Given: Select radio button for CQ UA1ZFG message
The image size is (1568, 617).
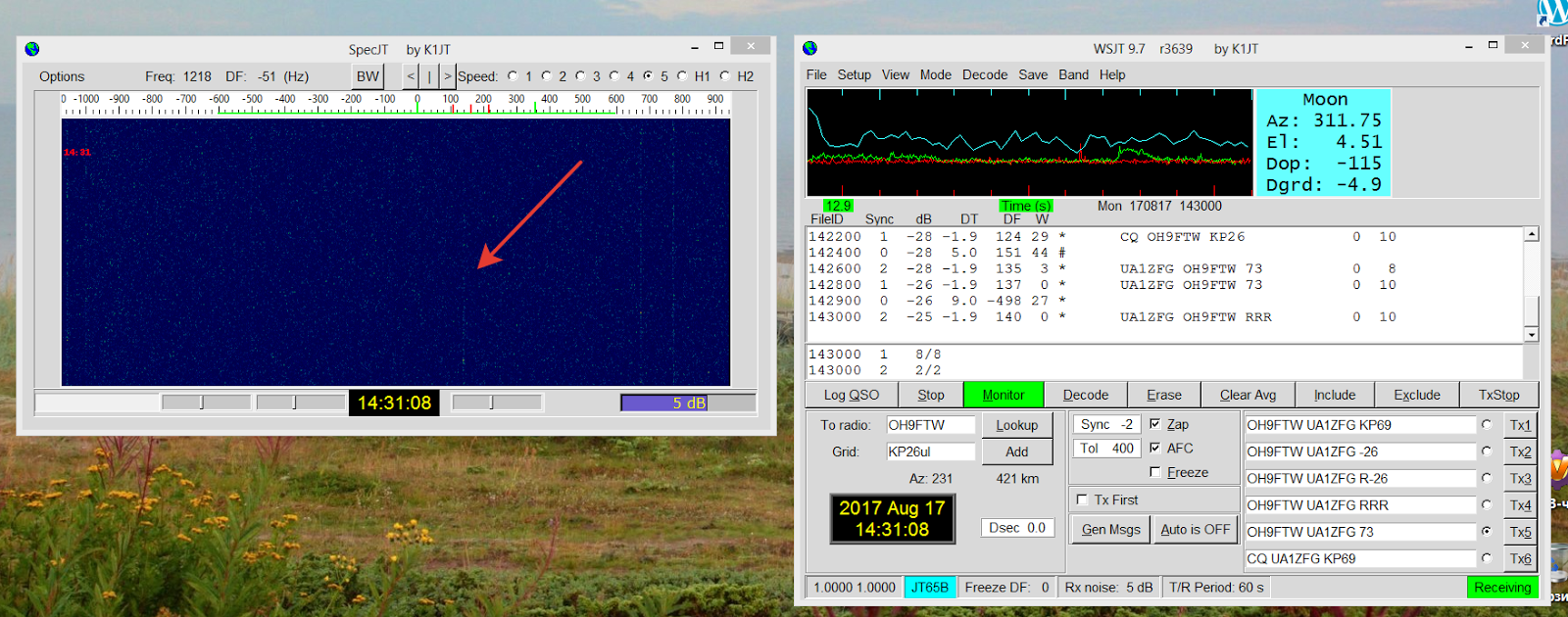Looking at the screenshot, I should point(1487,558).
